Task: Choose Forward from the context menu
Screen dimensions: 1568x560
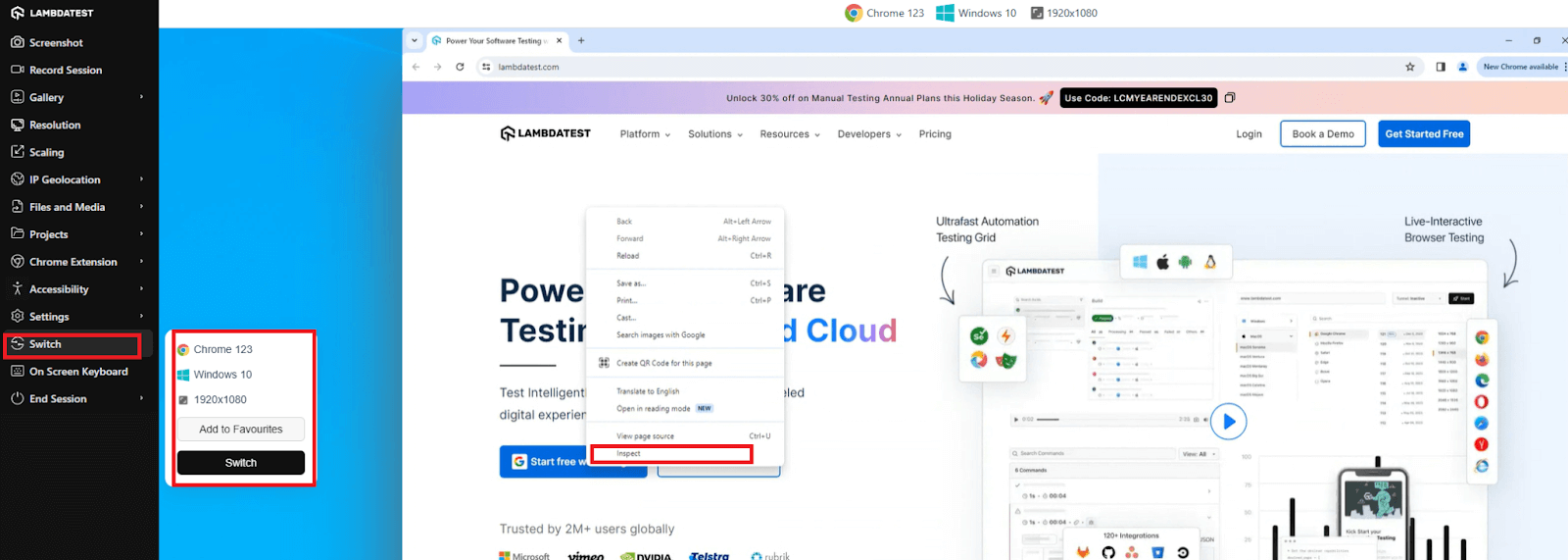Action: [x=685, y=238]
